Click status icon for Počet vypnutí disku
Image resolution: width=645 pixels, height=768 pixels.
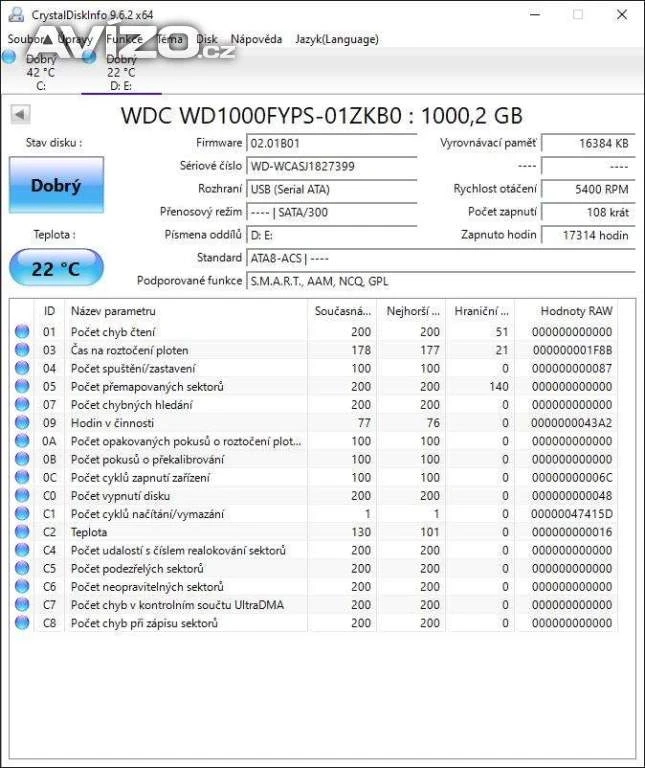[22, 496]
